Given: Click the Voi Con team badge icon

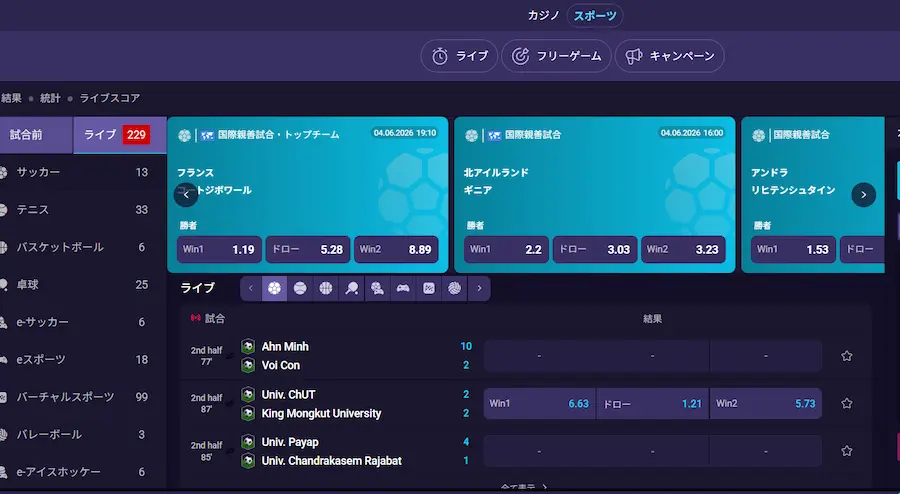Looking at the screenshot, I should [248, 365].
